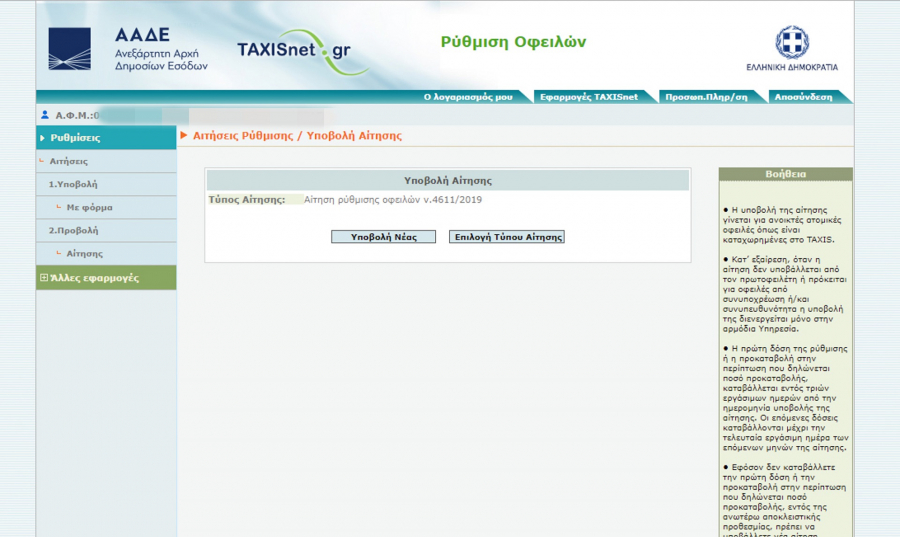This screenshot has width=900, height=537.
Task: Open the Ο λογαριασμός μου tab
Action: click(467, 97)
